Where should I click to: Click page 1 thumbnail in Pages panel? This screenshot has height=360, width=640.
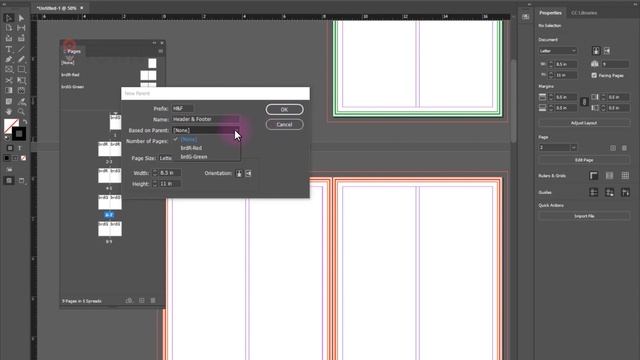(x=115, y=122)
